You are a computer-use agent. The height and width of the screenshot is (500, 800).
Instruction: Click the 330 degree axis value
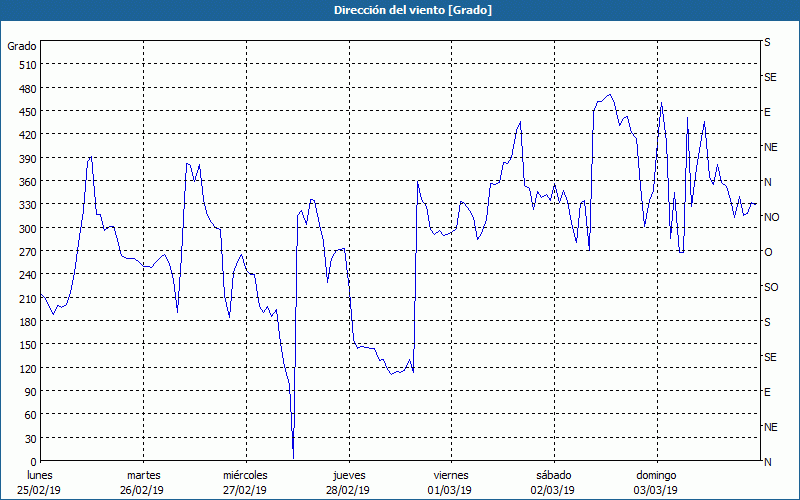pos(28,205)
